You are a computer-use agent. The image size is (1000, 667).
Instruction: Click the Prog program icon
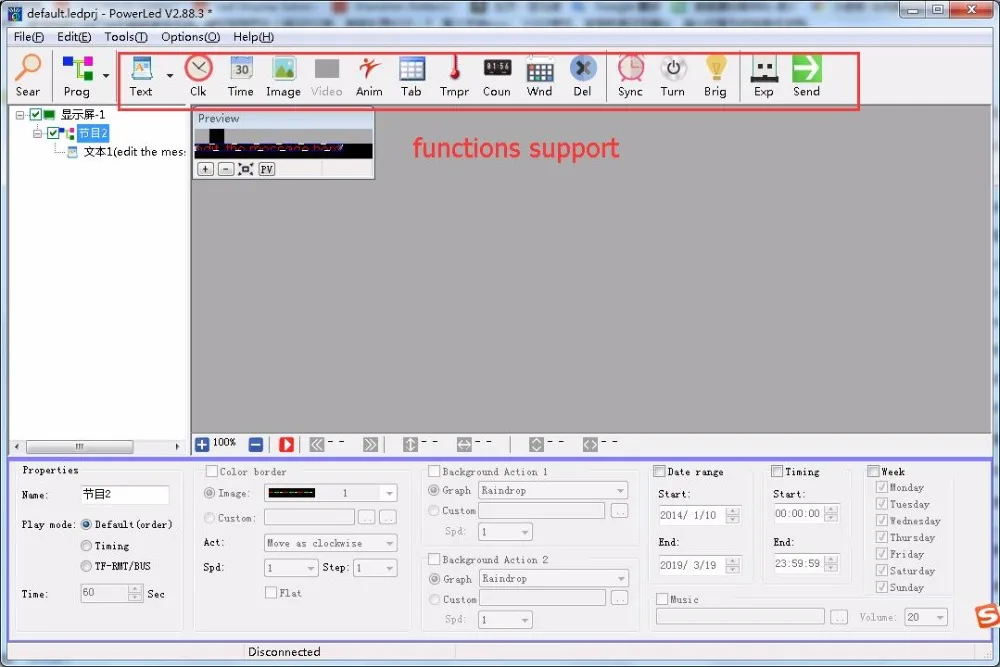pos(78,75)
